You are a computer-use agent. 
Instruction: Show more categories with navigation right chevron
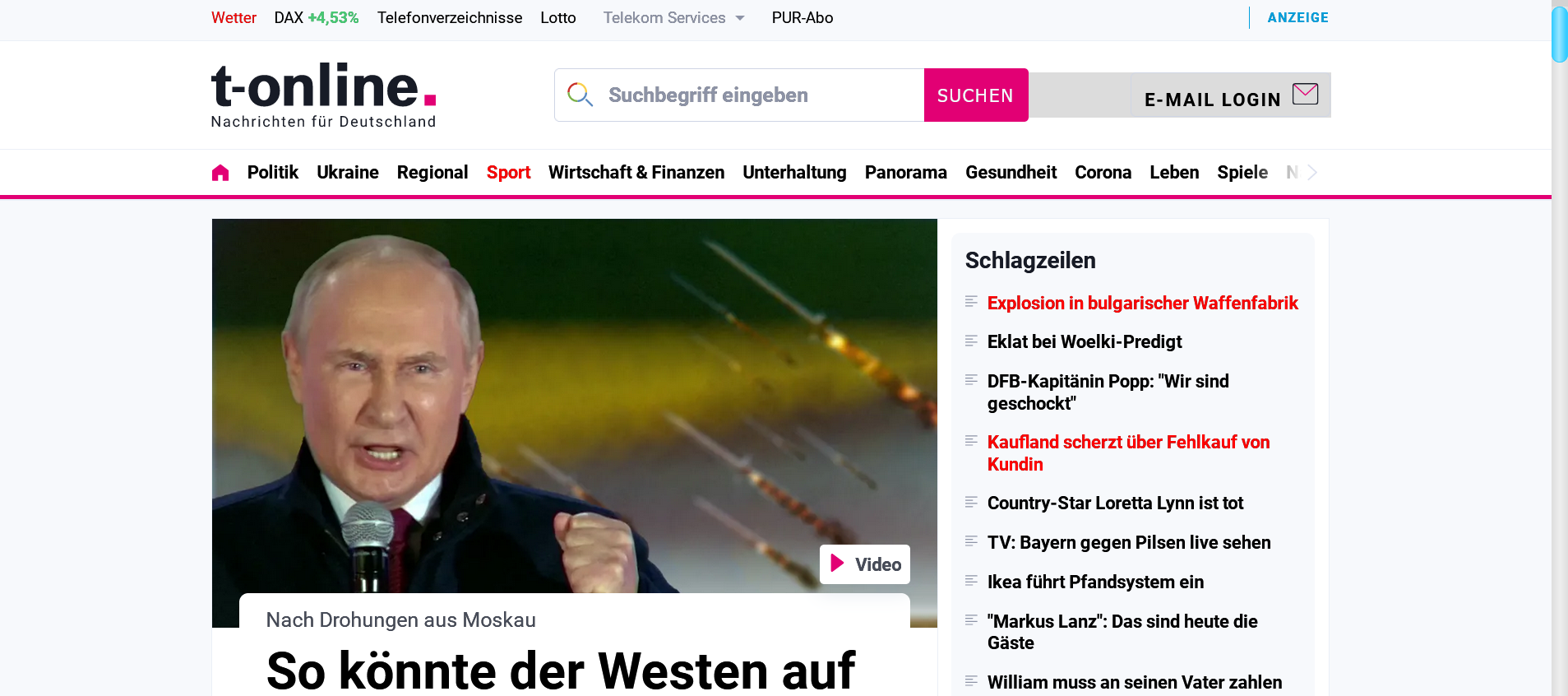pos(1312,172)
